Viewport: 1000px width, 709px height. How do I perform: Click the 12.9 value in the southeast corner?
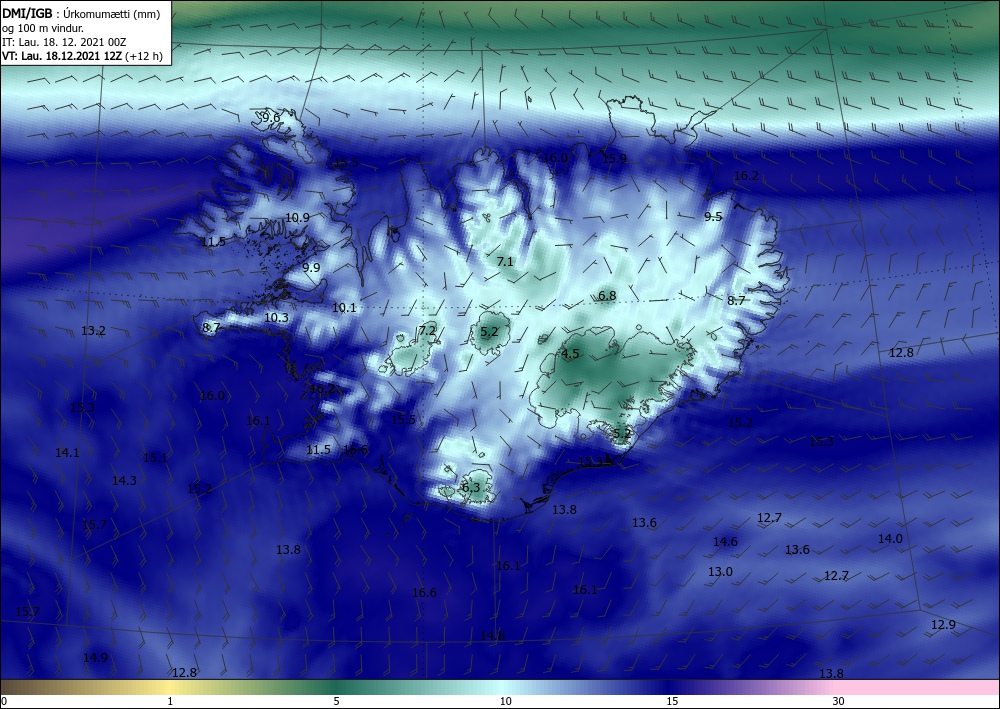tap(943, 625)
